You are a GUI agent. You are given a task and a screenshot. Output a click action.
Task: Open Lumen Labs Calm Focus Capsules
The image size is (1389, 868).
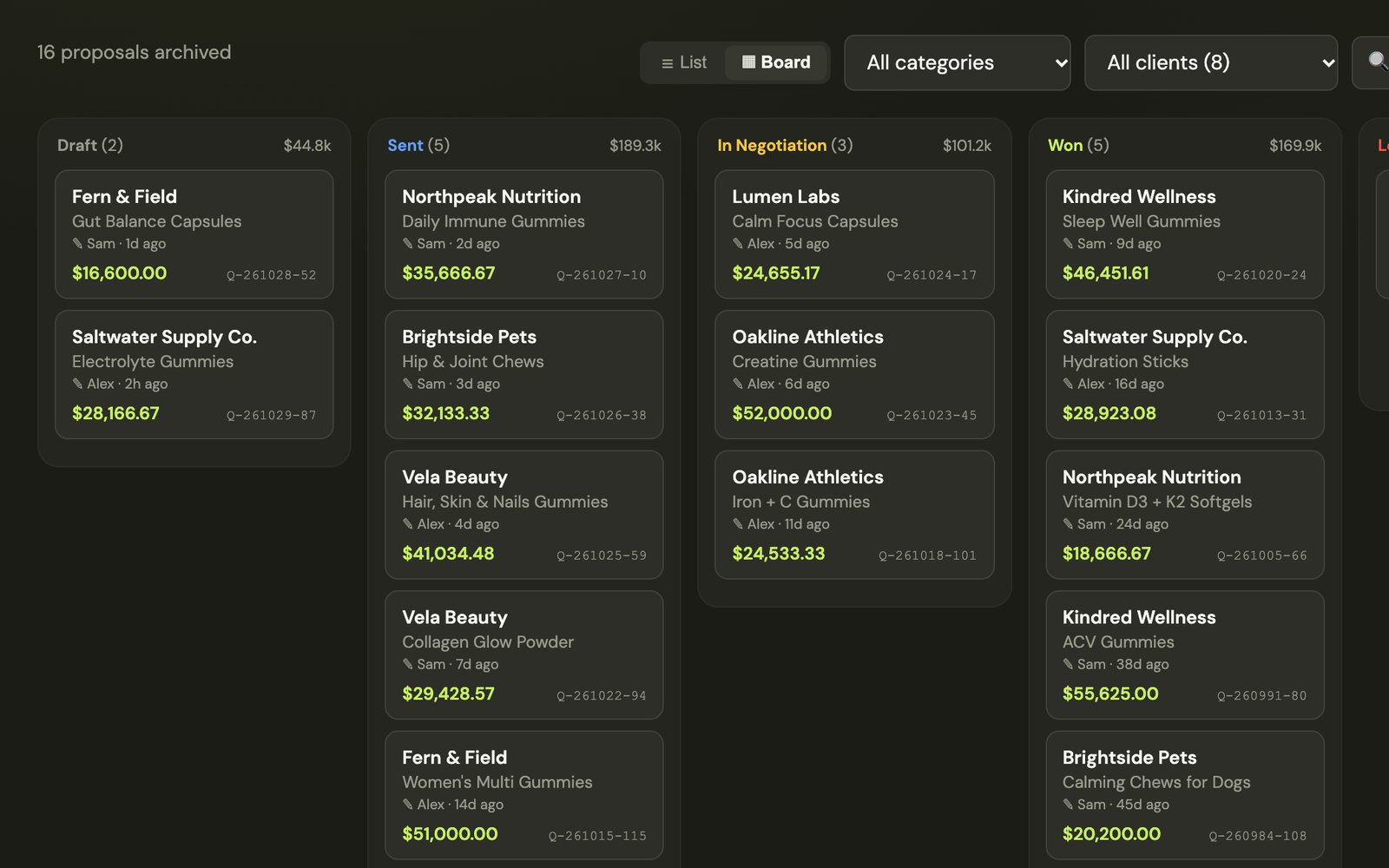854,234
